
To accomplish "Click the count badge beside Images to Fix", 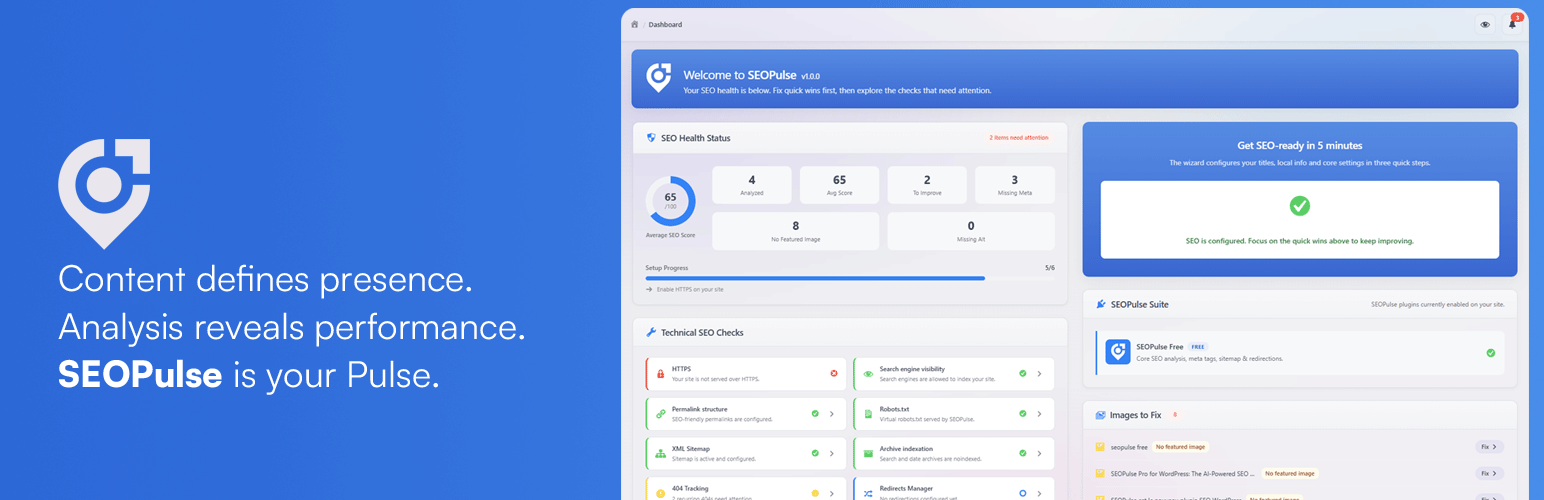I will coord(1175,414).
